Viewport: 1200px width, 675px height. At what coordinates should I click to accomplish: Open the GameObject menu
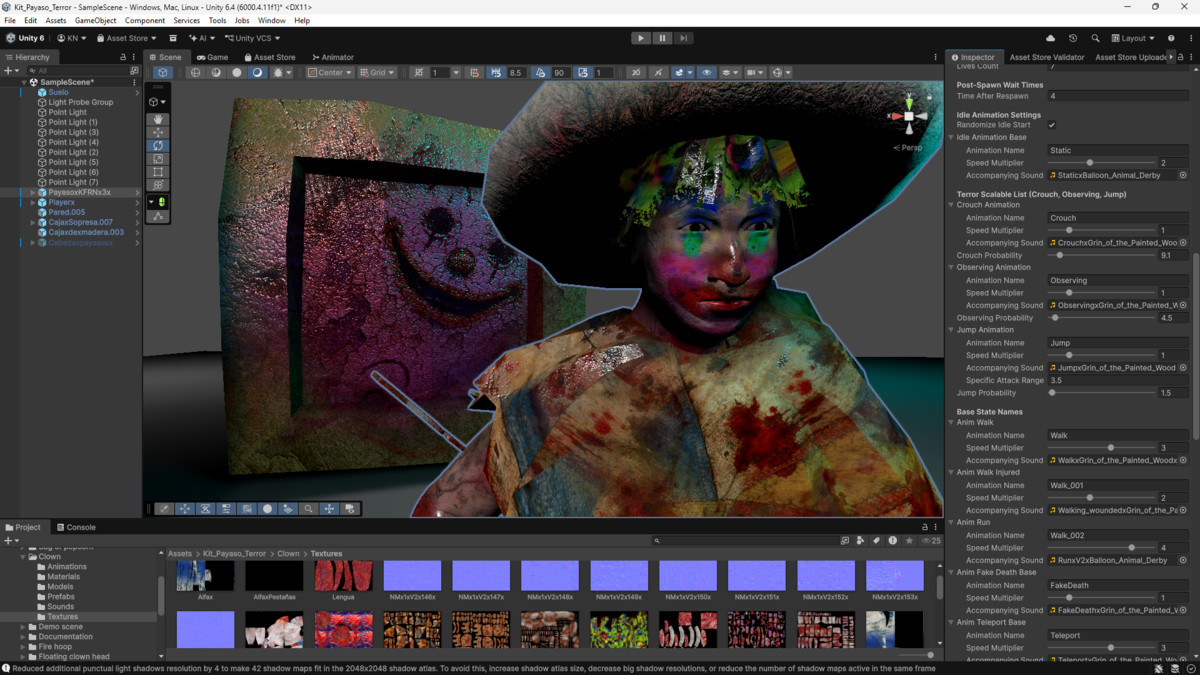(x=95, y=20)
